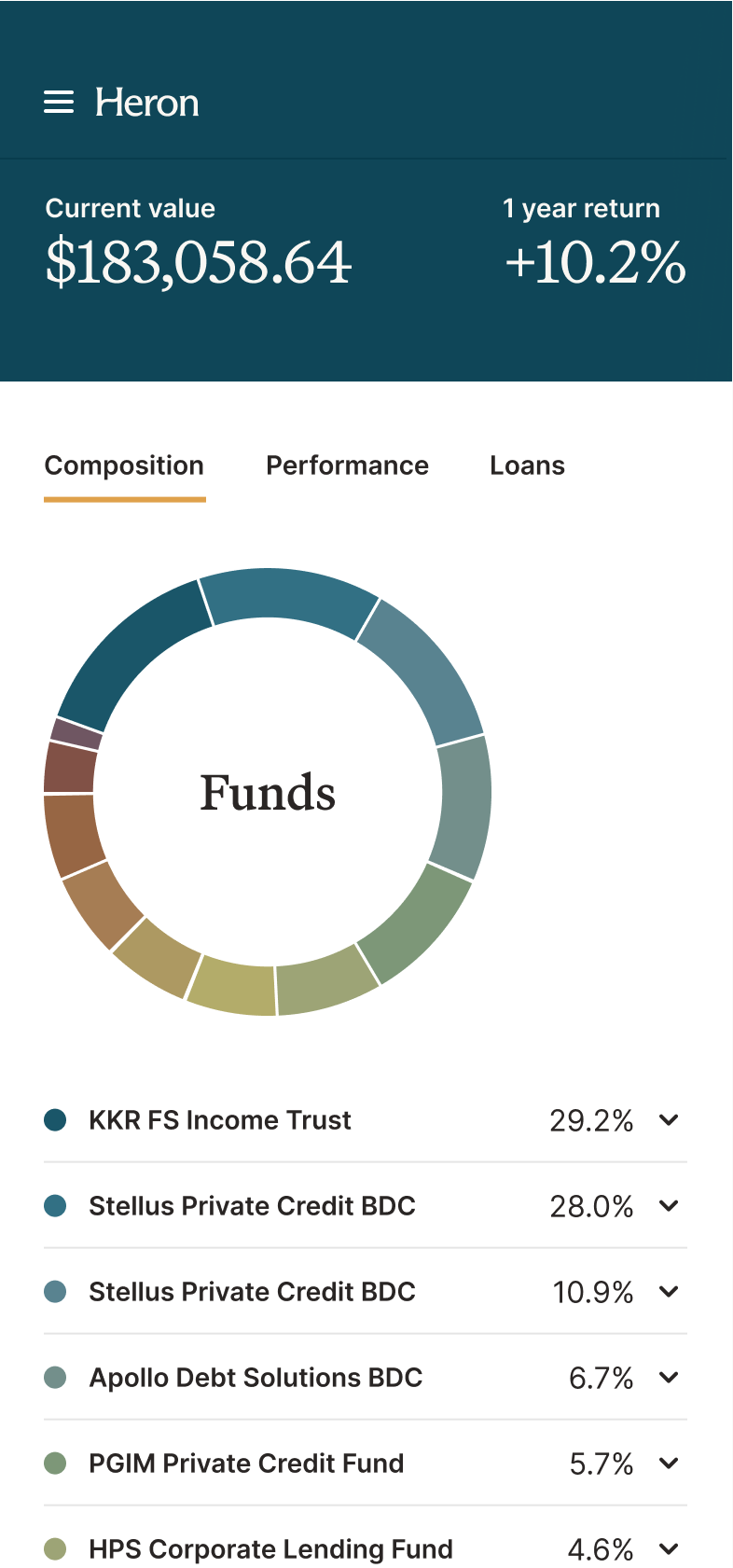Expand KKR FS Income Trust row chevron
The height and width of the screenshot is (1568, 733).
[669, 1119]
